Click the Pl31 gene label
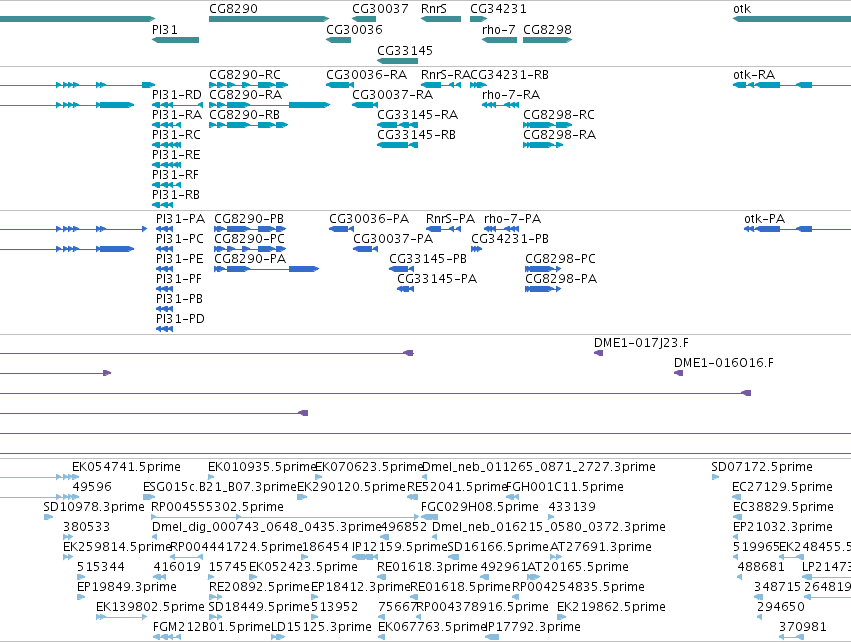 pos(164,29)
